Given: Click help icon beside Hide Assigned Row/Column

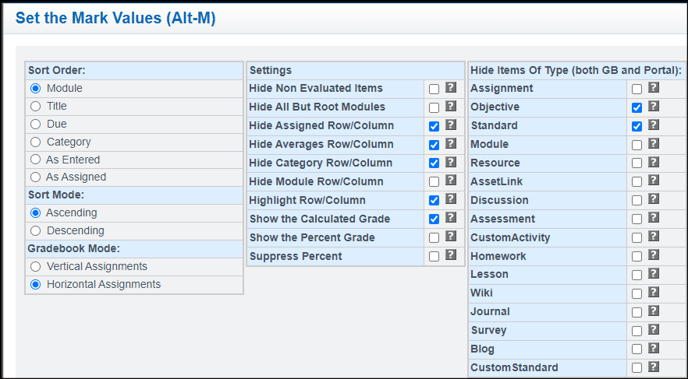Looking at the screenshot, I should (451, 125).
